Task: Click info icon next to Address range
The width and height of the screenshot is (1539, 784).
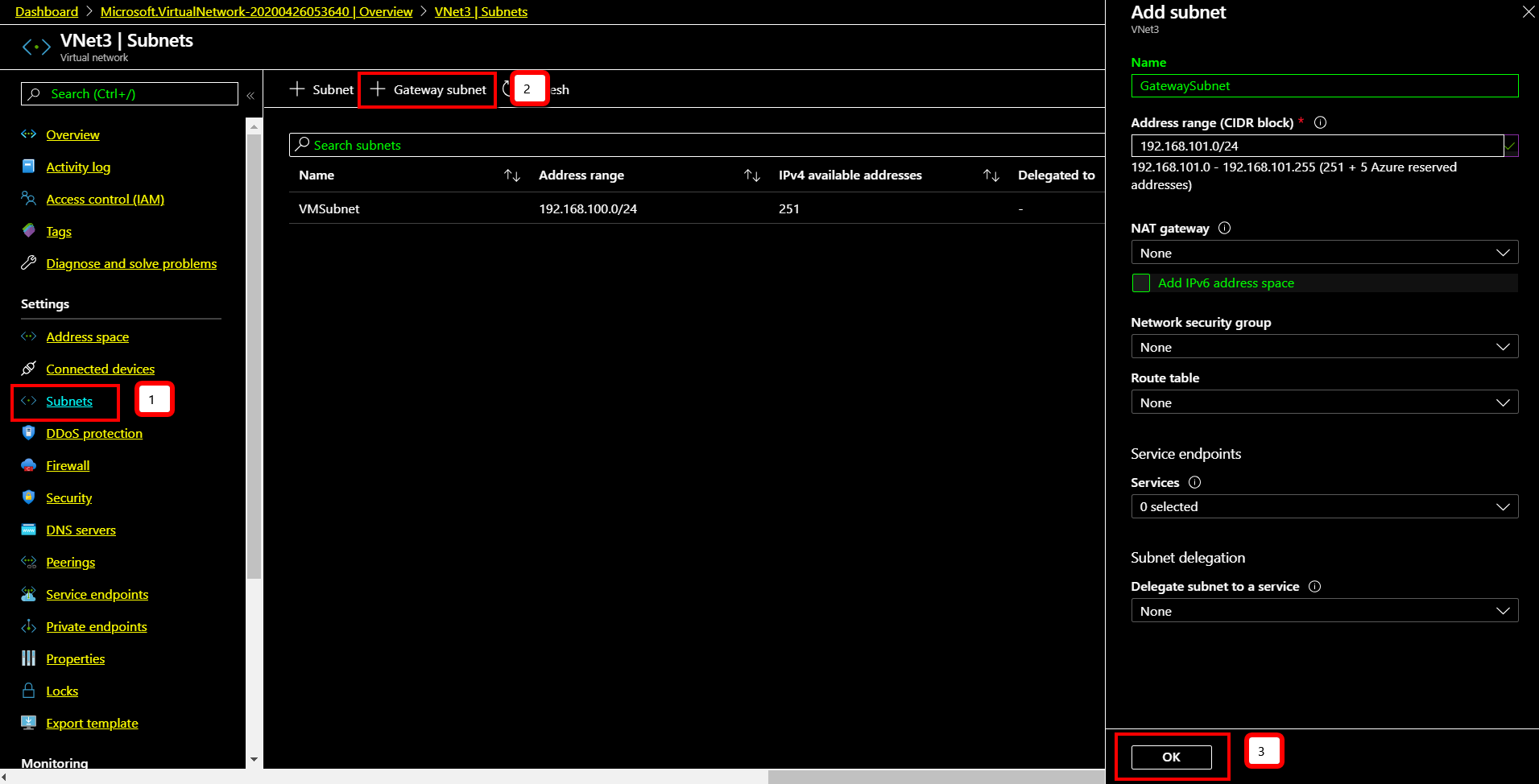Action: pos(1320,122)
